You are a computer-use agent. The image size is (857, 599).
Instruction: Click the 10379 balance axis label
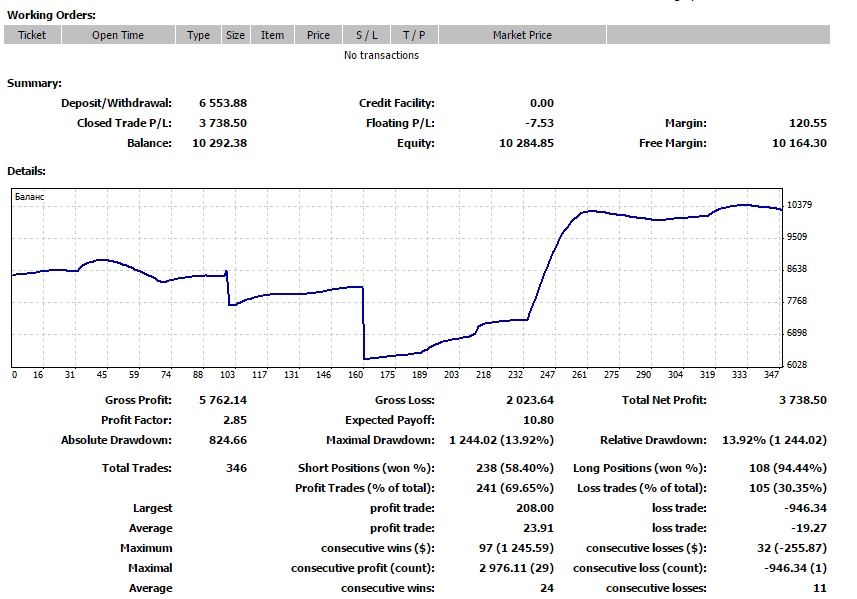pos(799,204)
